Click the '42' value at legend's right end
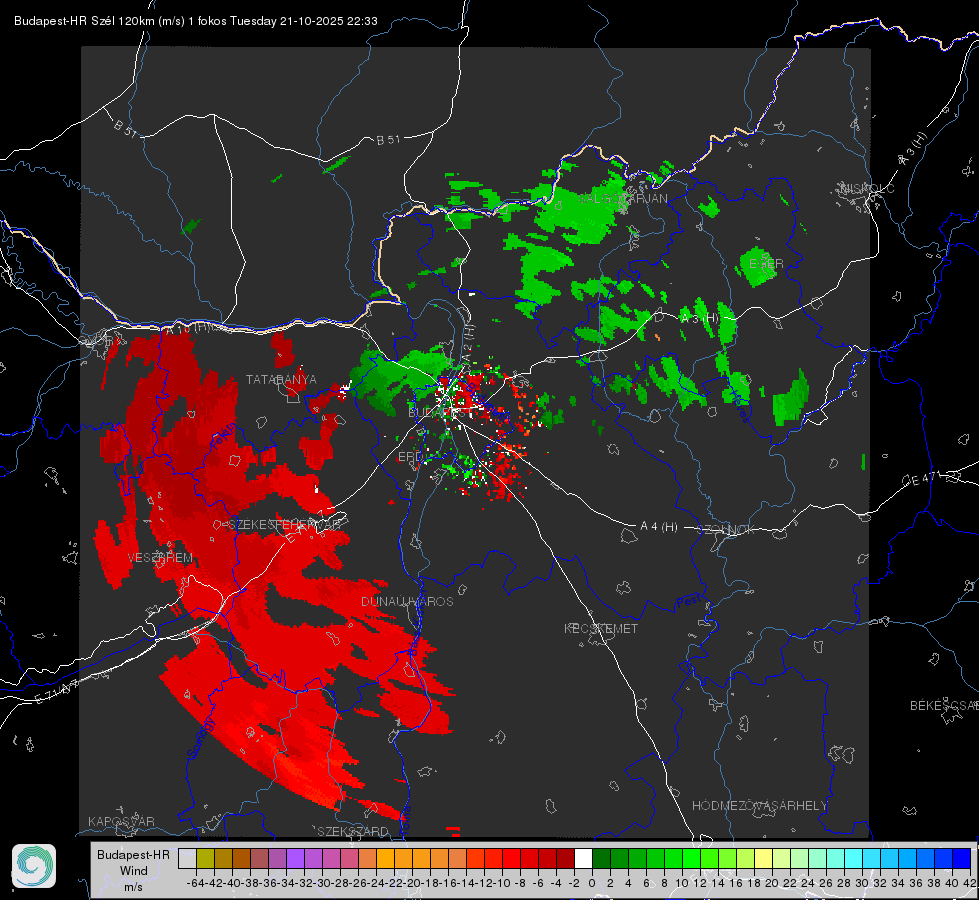Viewport: 979px width, 900px height. click(x=970, y=883)
